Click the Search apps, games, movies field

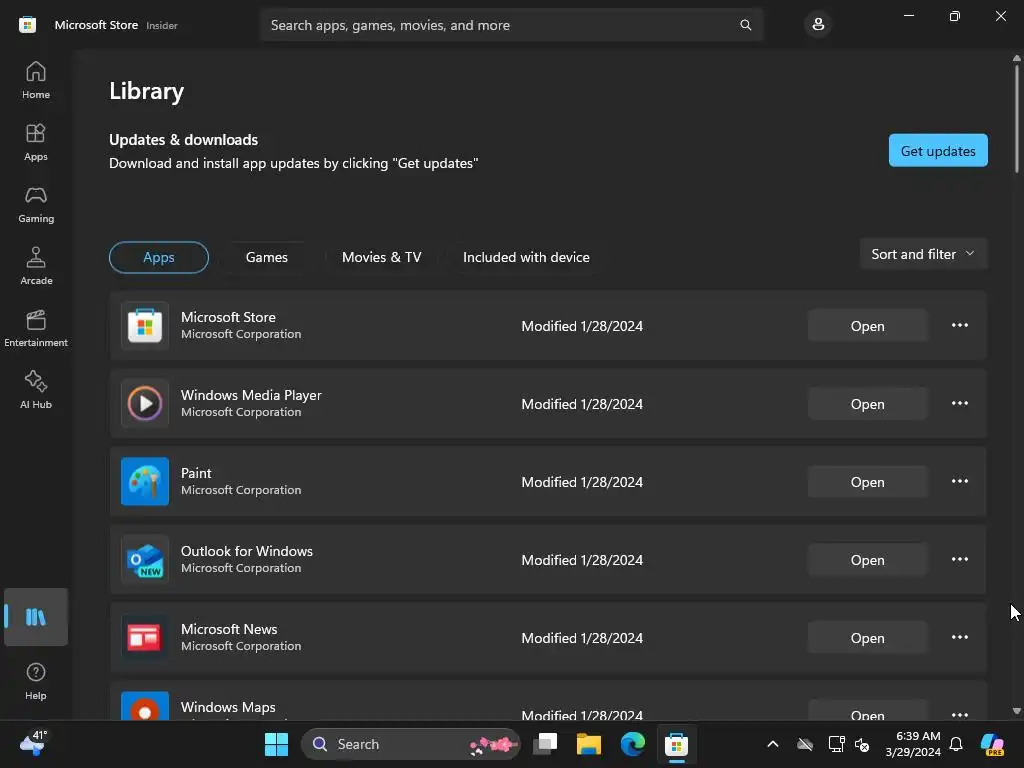511,25
